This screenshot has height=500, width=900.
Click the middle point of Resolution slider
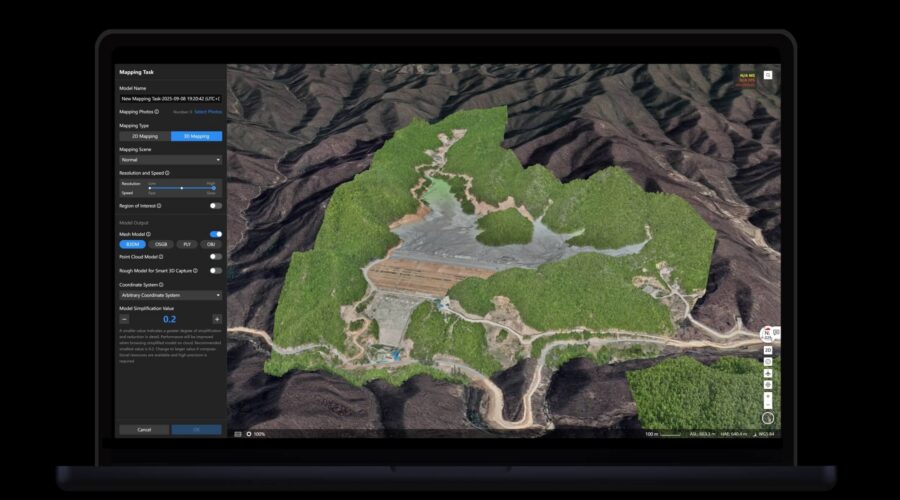point(181,187)
